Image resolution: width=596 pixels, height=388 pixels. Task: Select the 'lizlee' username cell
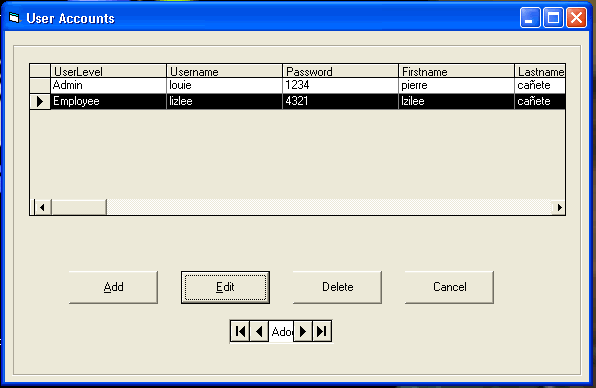tap(224, 101)
